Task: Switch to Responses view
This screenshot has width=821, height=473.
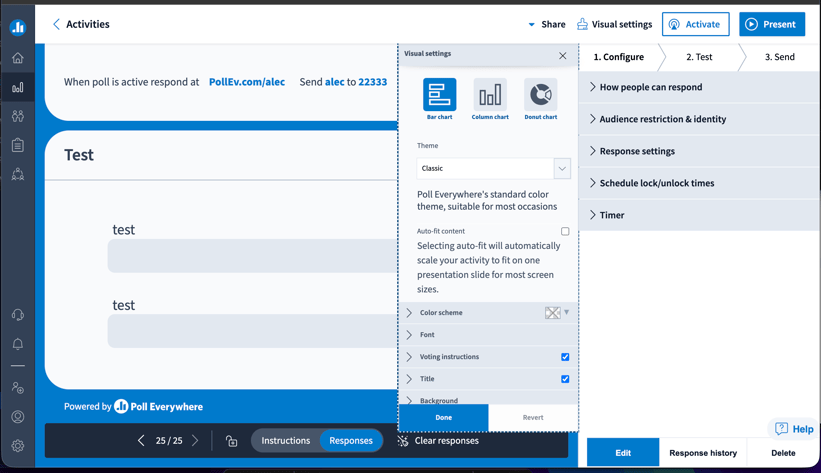Action: click(351, 441)
